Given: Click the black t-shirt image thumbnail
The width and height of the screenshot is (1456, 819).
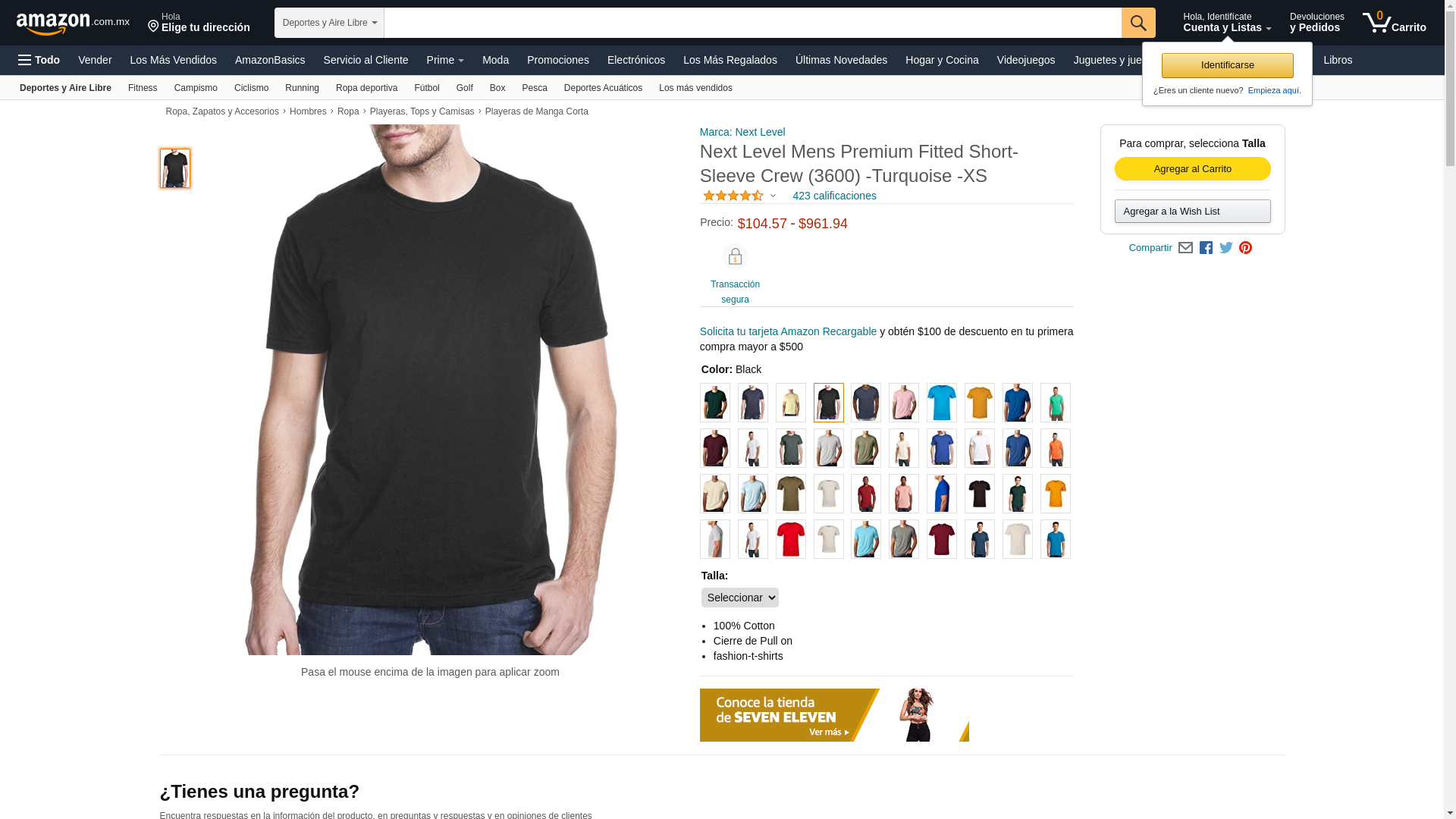Looking at the screenshot, I should 175,168.
